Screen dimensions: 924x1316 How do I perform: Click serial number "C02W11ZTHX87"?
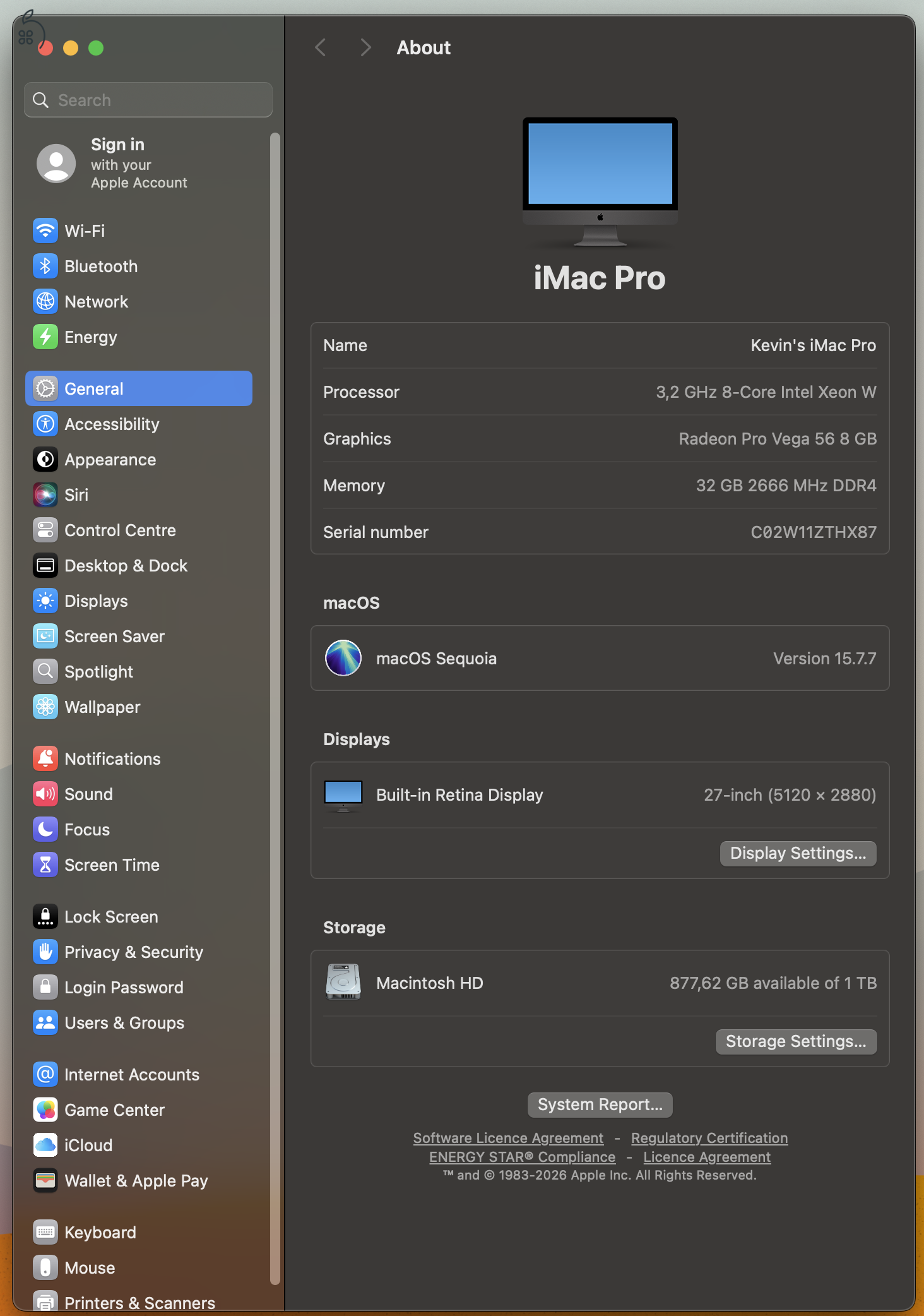tap(814, 532)
